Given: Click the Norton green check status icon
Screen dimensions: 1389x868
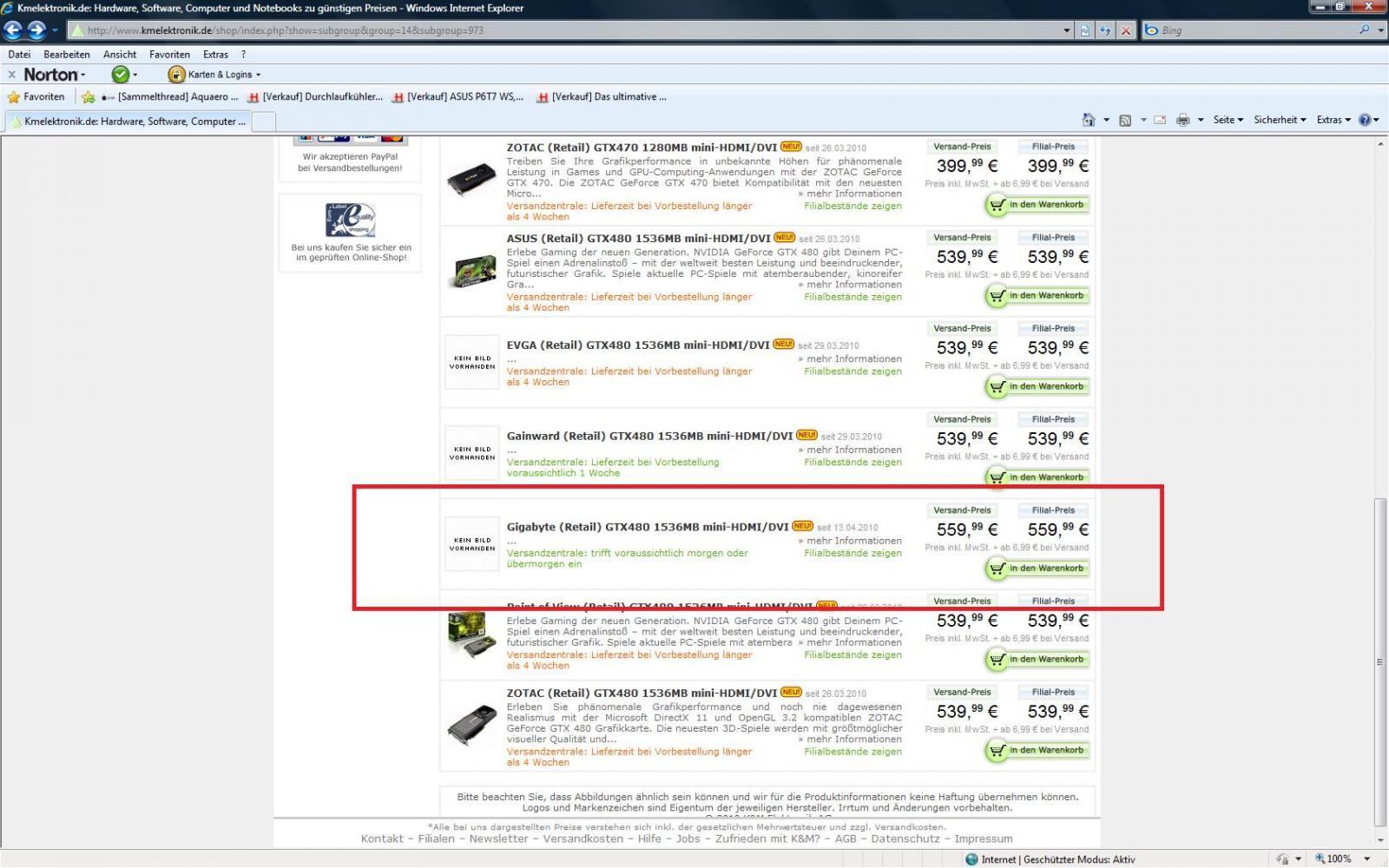Looking at the screenshot, I should click(121, 75).
